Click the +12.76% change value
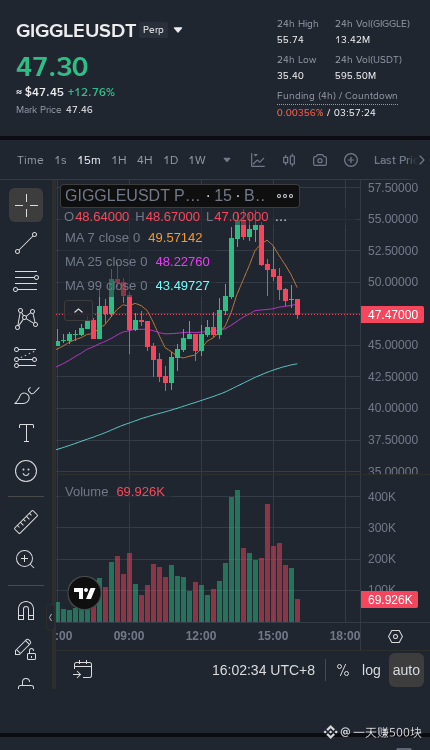Screen dimensions: 430x750 tap(91, 92)
